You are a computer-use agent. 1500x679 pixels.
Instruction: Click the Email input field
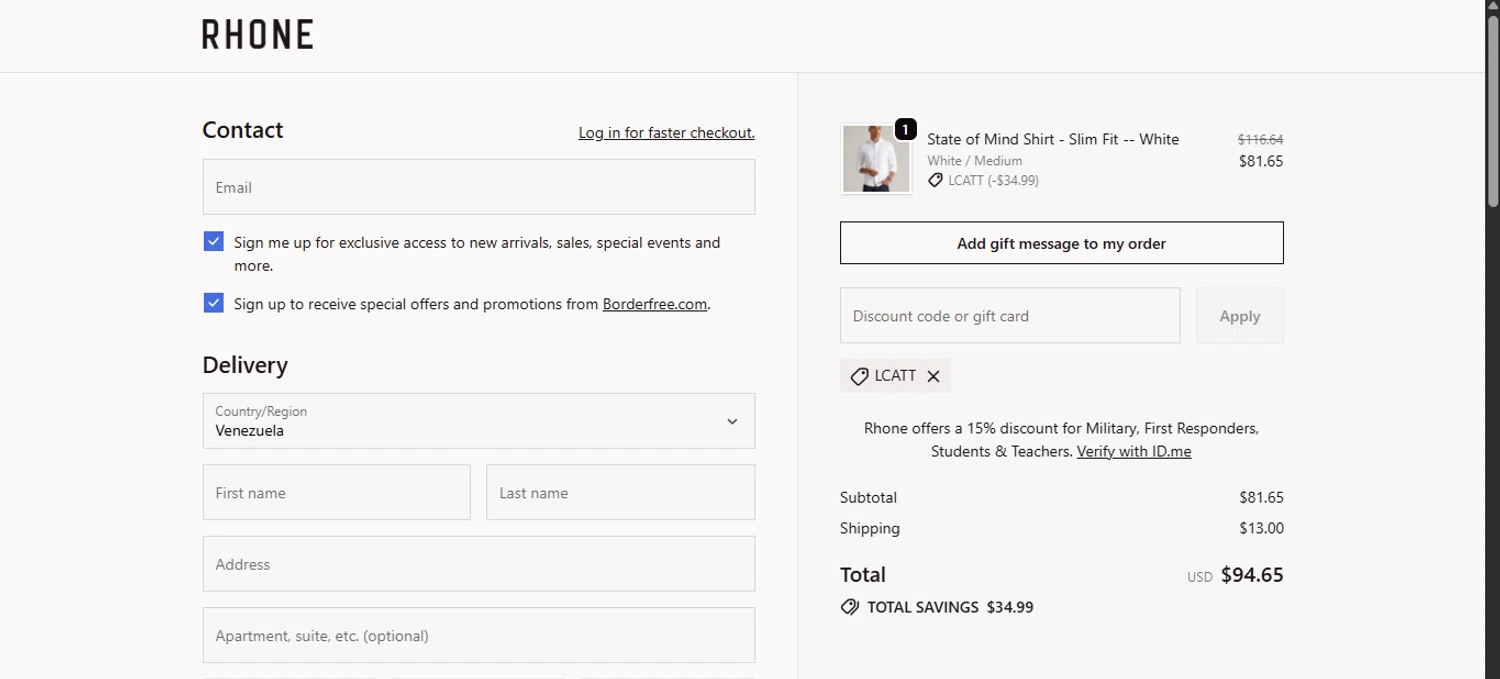(x=478, y=187)
